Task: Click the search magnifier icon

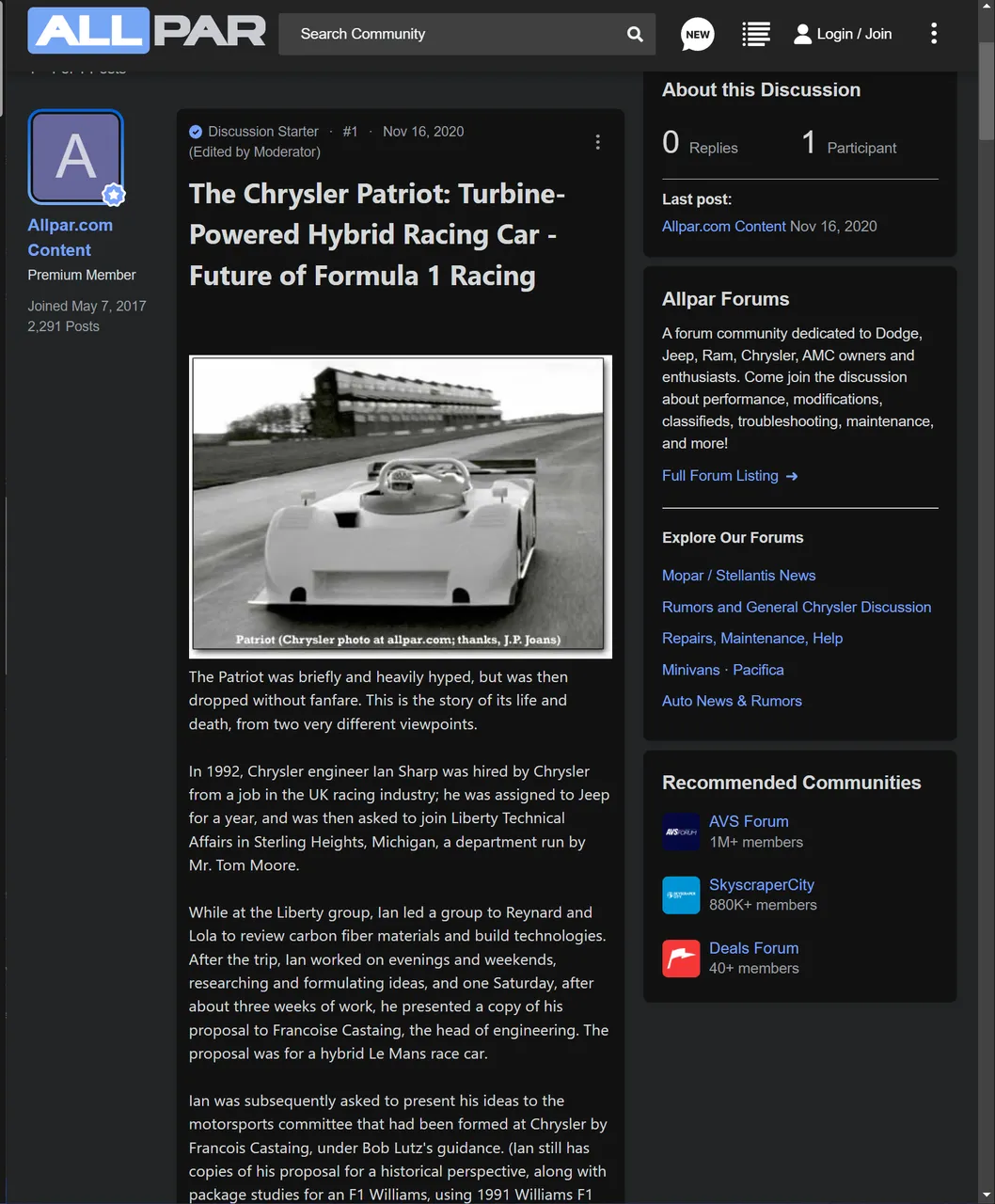Action: pos(635,34)
